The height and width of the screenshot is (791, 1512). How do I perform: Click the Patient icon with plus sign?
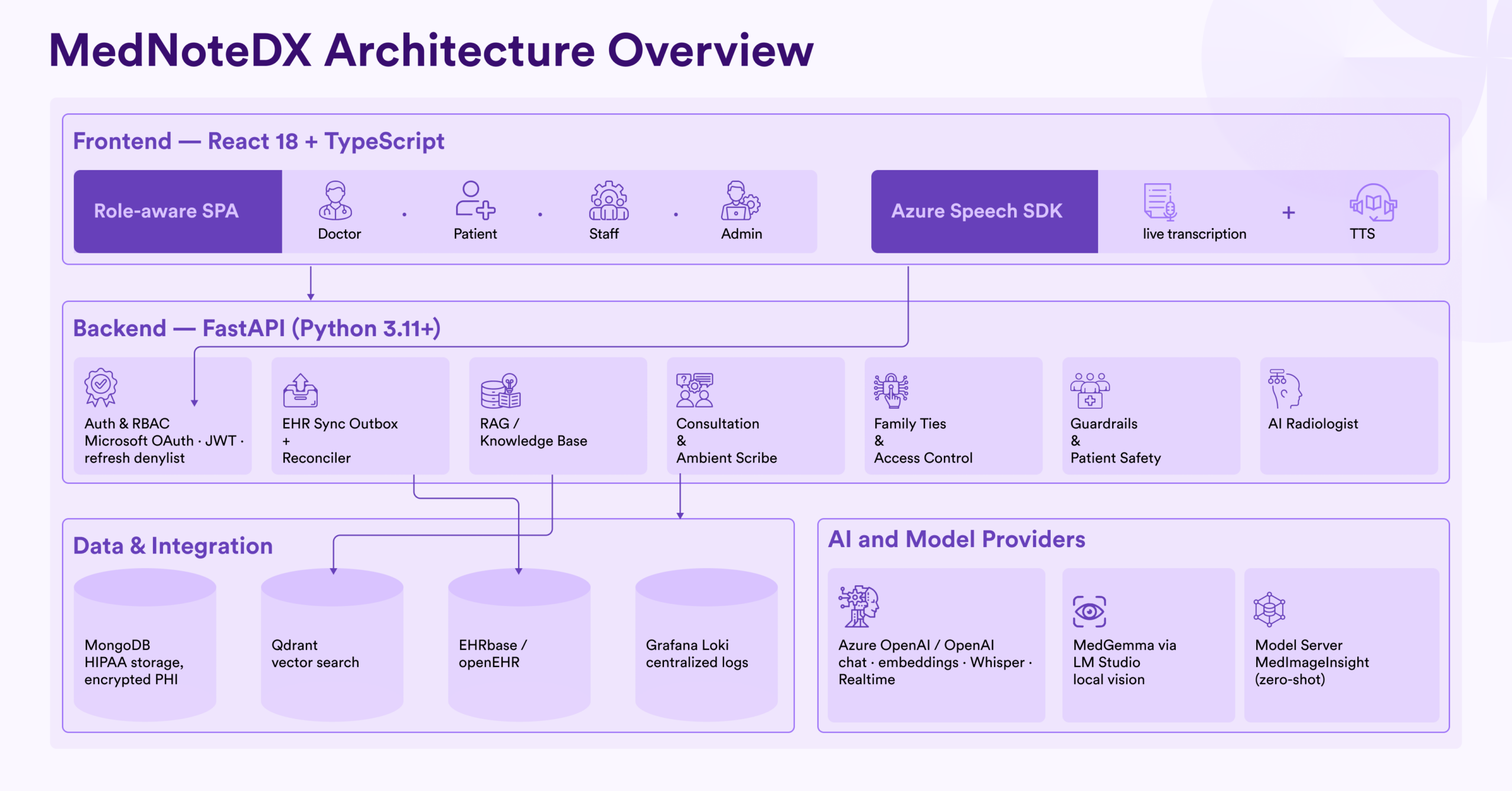475,201
